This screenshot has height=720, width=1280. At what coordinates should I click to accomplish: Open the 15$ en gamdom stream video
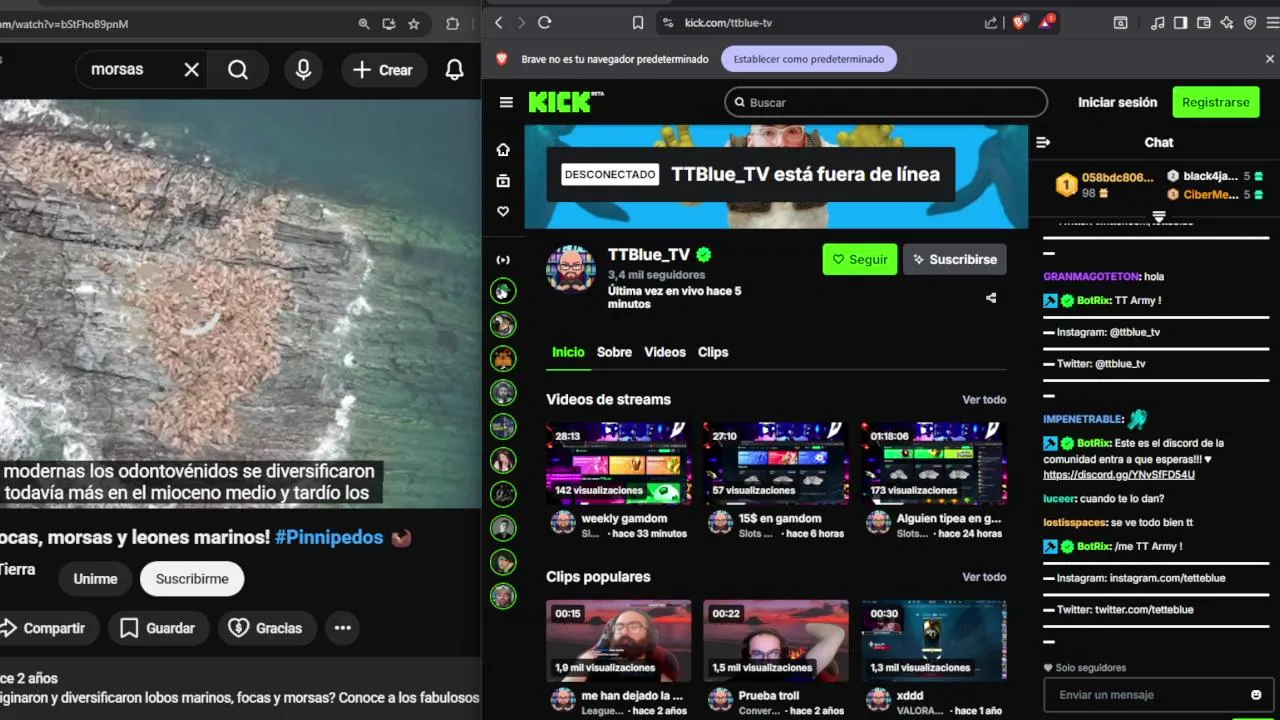tap(775, 463)
